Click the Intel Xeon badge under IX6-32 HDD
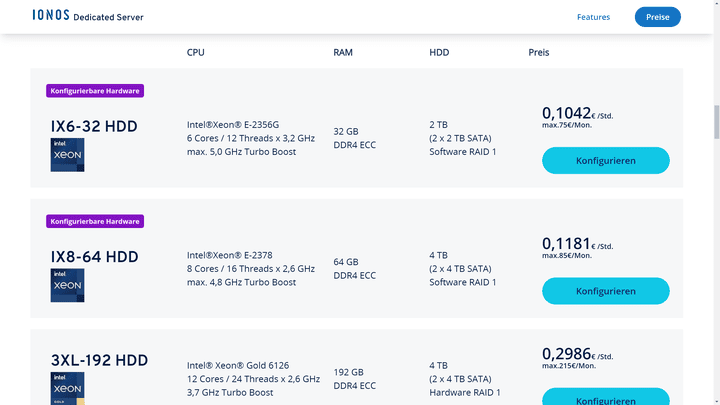Screen dimensions: 720x405 pos(68,155)
